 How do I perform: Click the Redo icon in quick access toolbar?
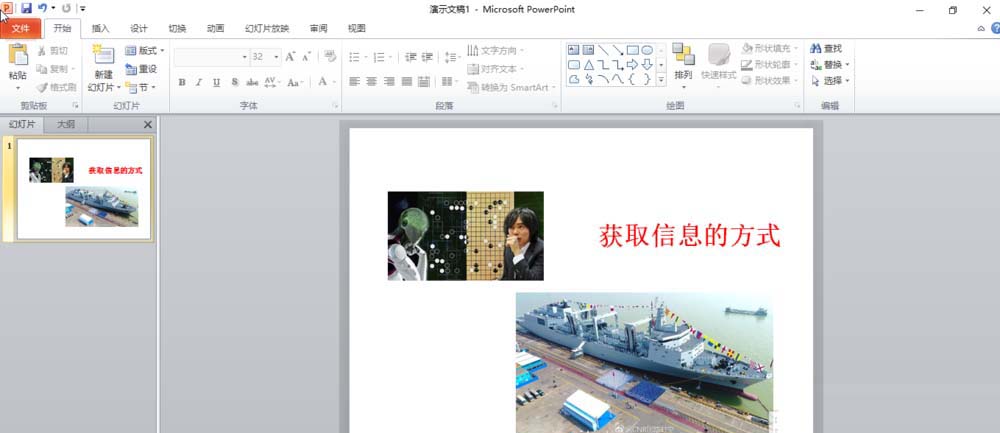click(x=66, y=8)
